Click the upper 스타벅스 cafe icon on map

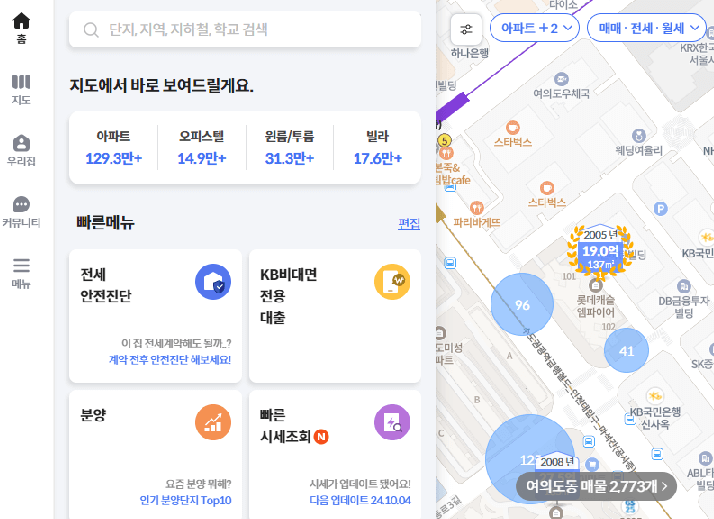[513, 127]
